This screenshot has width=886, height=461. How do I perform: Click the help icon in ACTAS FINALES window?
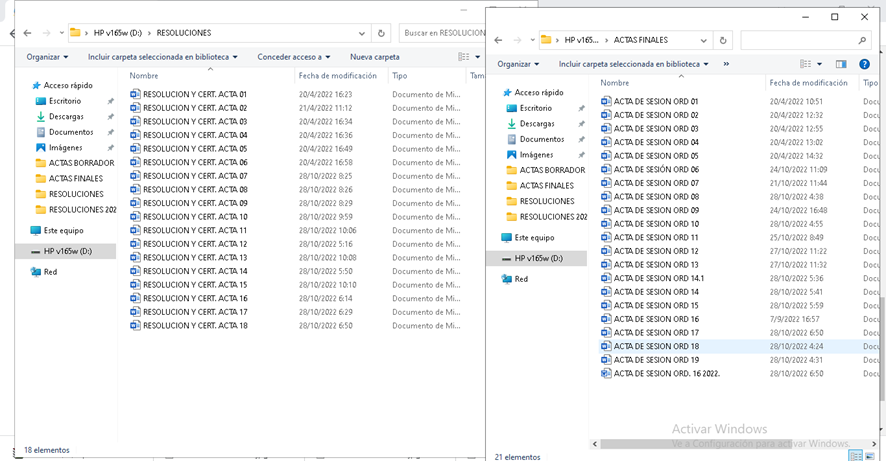[x=864, y=64]
